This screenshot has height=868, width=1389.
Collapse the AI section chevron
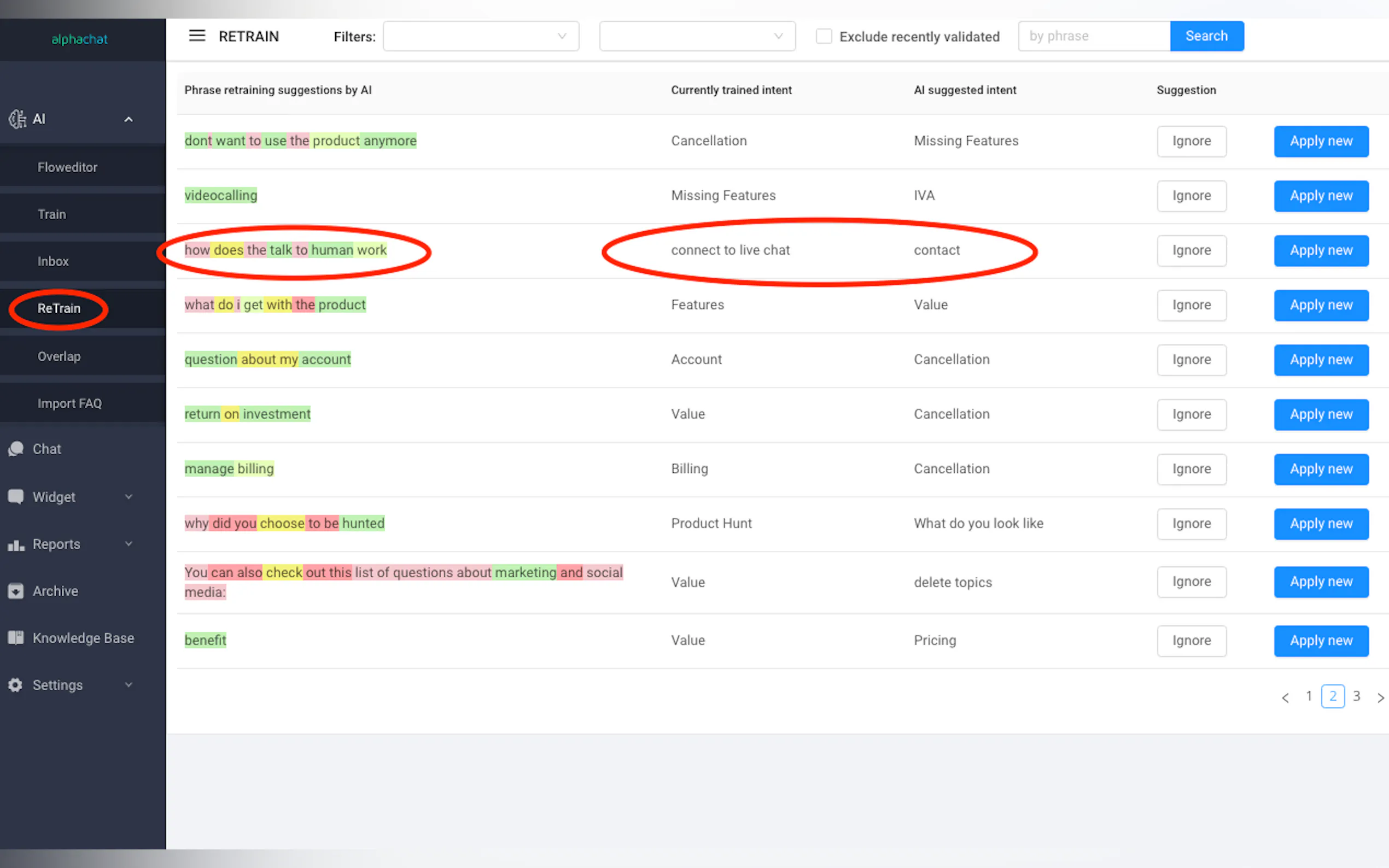click(129, 119)
